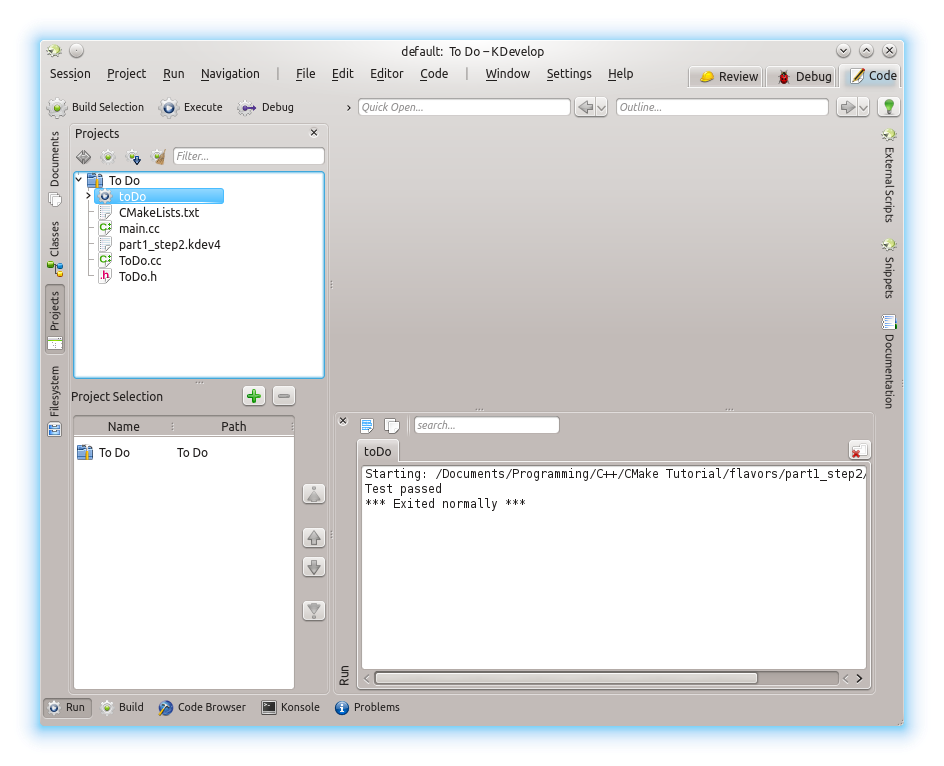This screenshot has width=944, height=766.
Task: Select CMakeLists.txt in project tree
Action: [159, 212]
